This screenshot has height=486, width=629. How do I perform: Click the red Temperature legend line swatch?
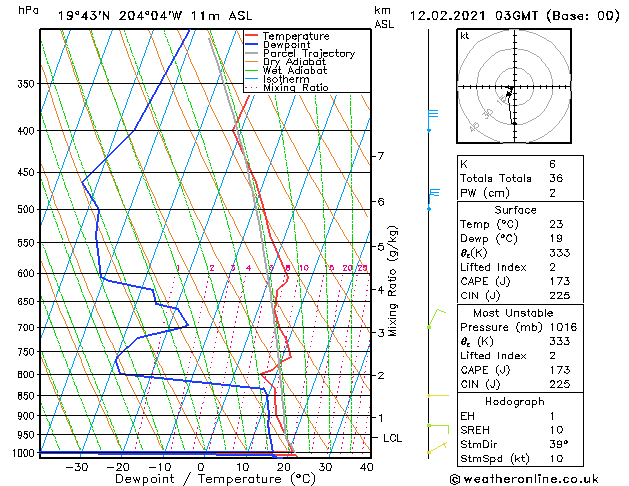point(252,36)
